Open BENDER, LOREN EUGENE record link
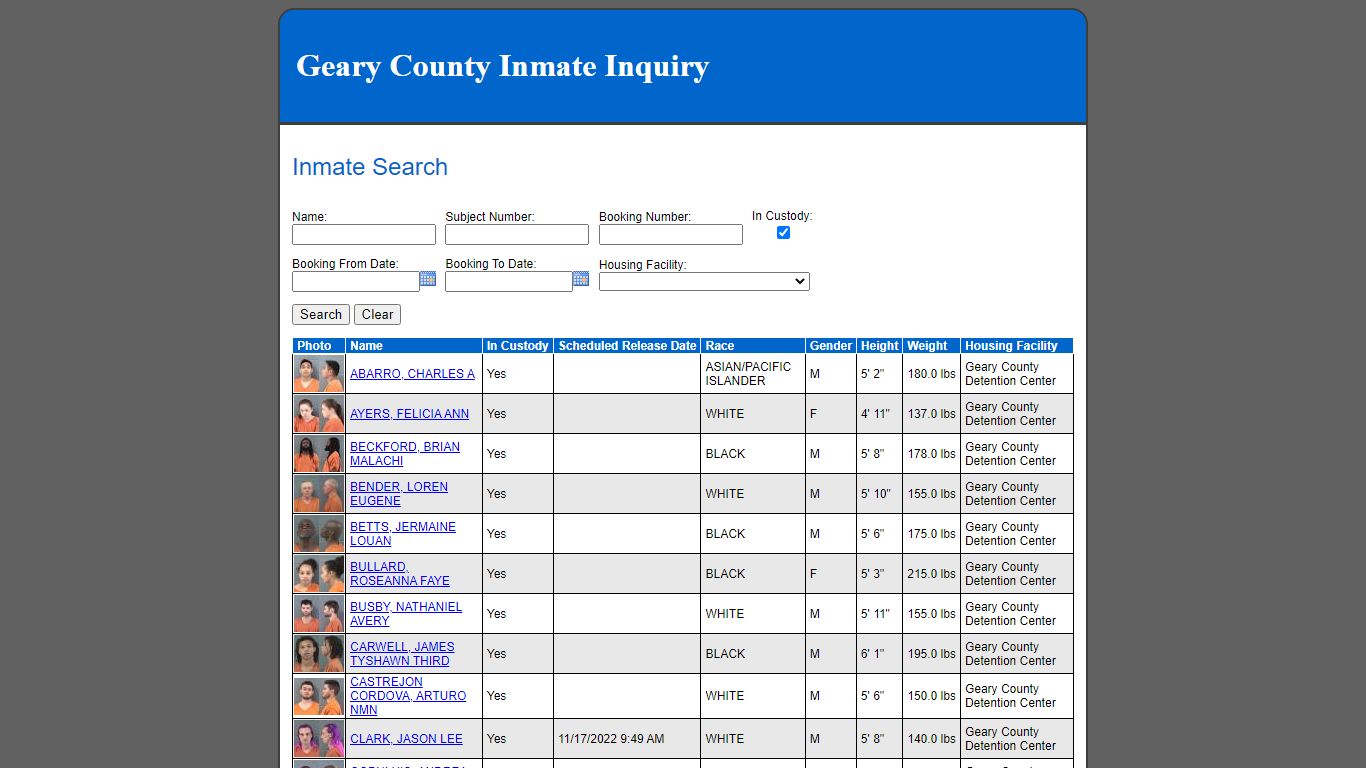Image resolution: width=1366 pixels, height=768 pixels. [399, 494]
